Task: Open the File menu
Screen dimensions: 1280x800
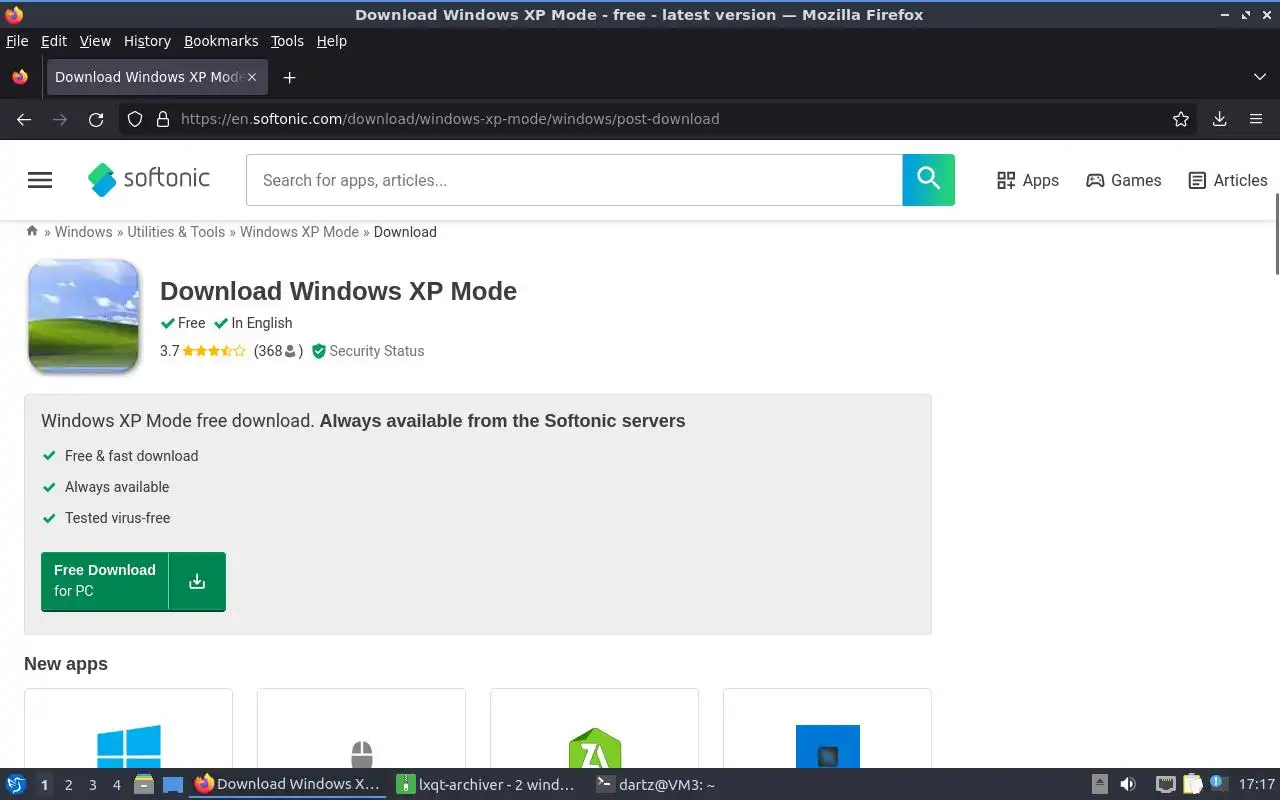Action: tap(17, 41)
